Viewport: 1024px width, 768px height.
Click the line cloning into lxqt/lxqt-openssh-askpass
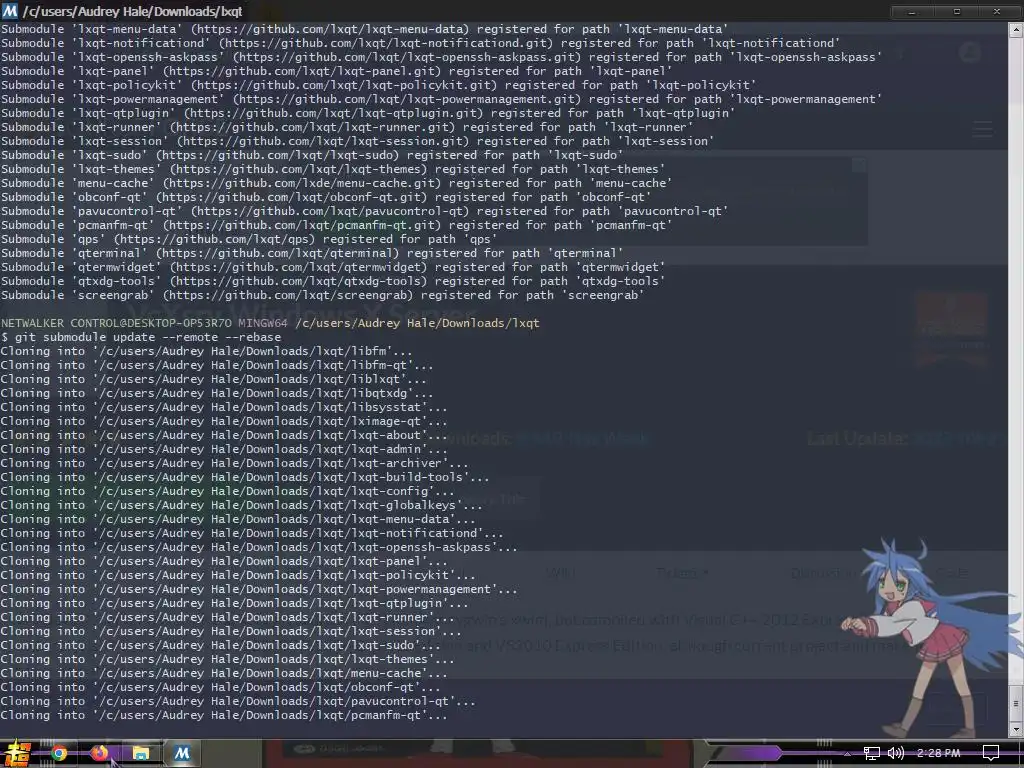pos(259,547)
